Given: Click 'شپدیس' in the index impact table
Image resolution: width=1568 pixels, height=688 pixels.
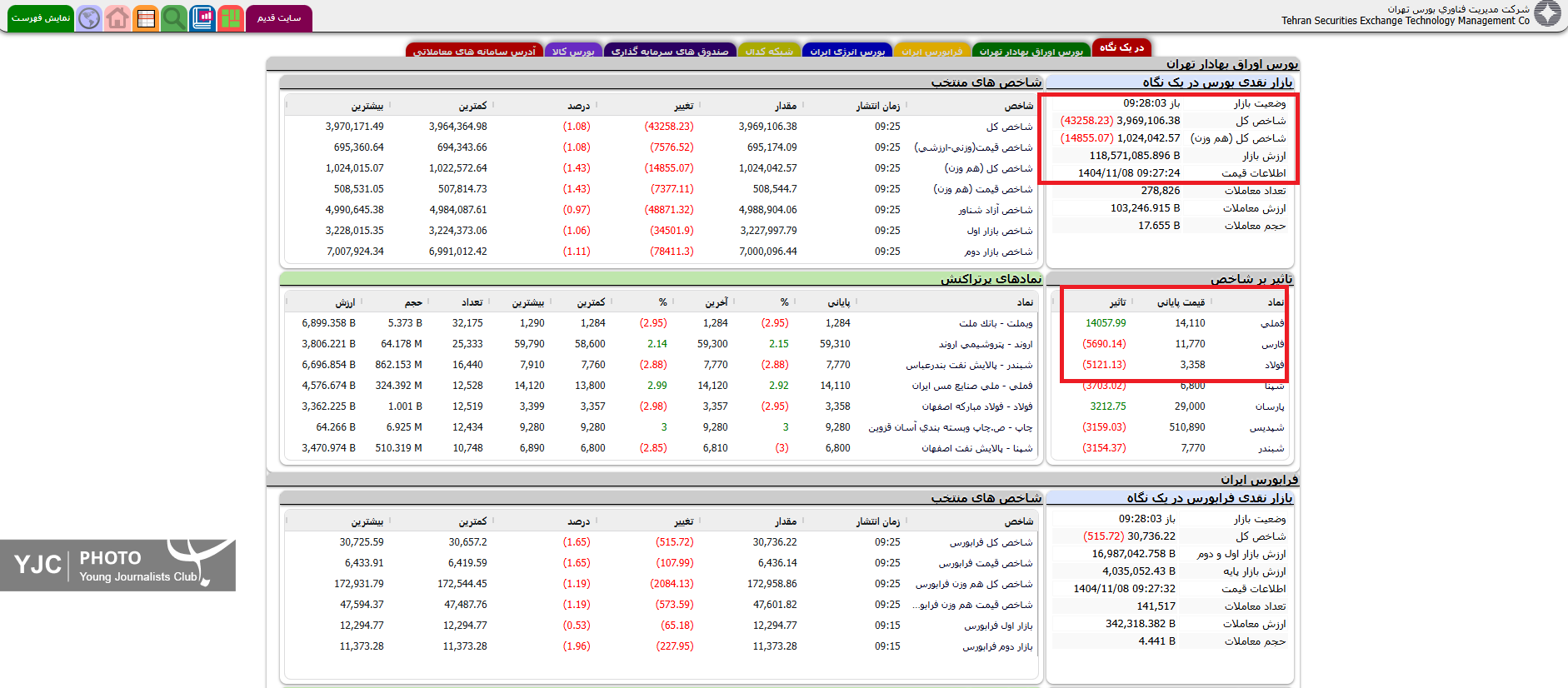Looking at the screenshot, I should pos(1266,427).
